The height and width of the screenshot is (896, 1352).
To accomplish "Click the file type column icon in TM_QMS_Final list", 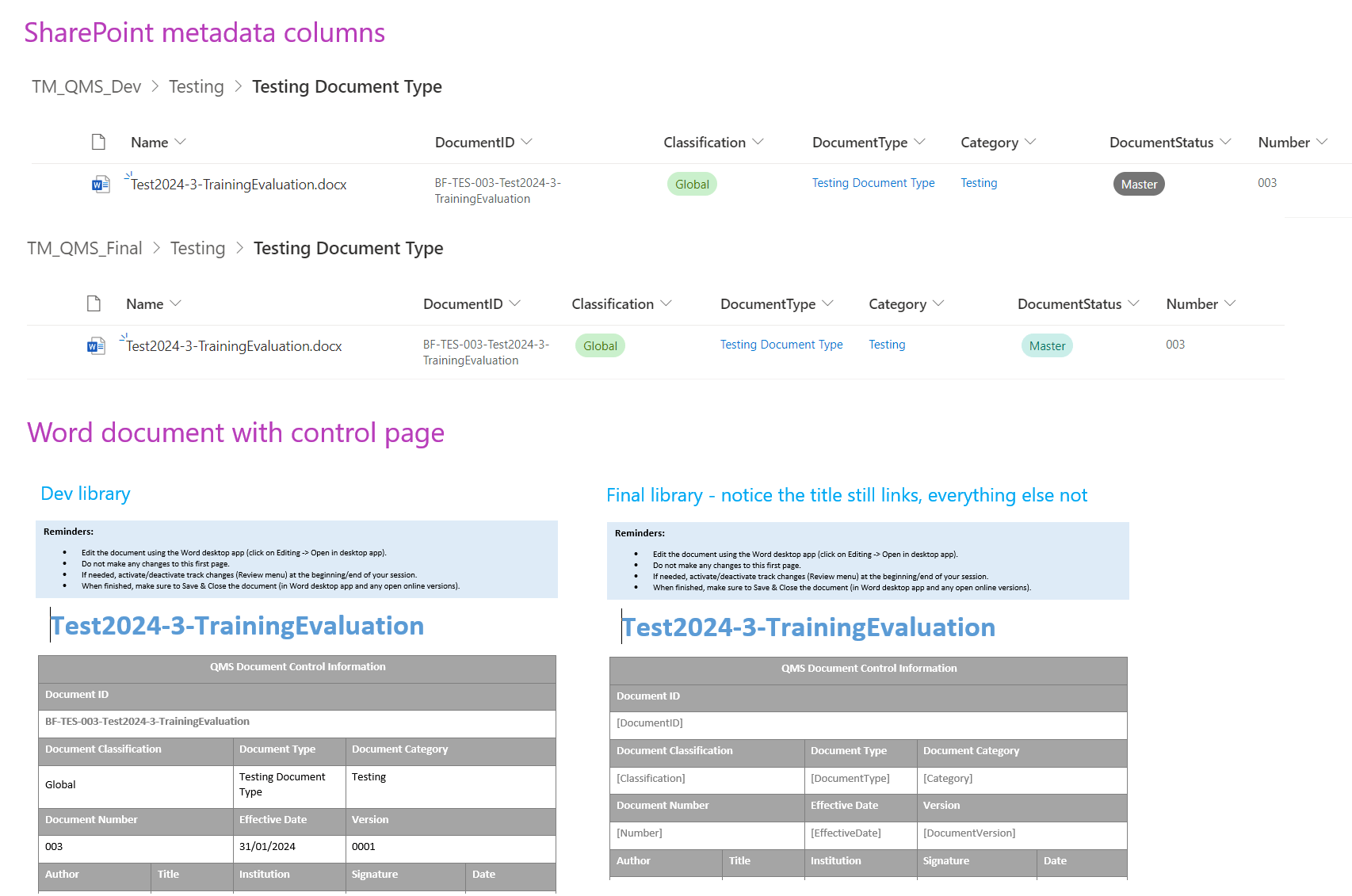I will pyautogui.click(x=94, y=303).
